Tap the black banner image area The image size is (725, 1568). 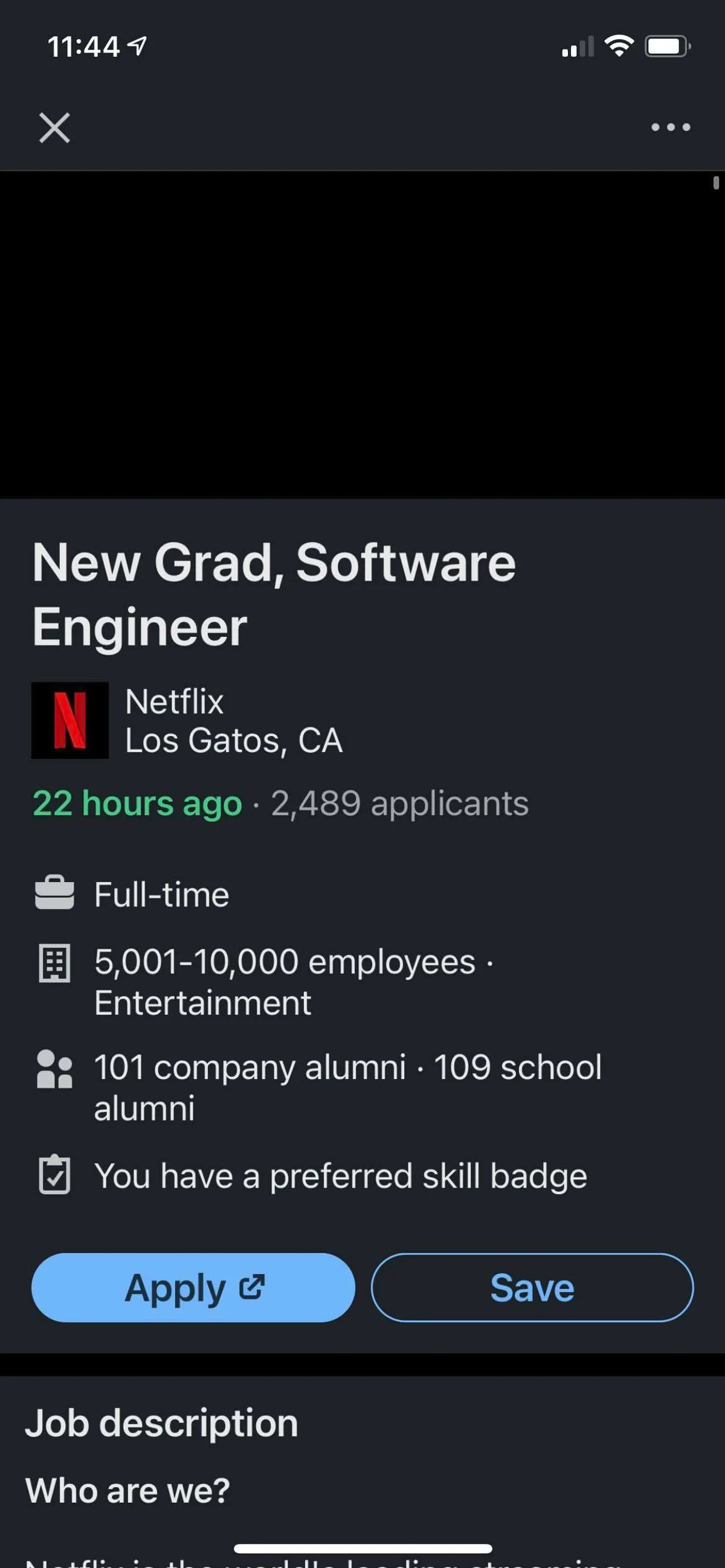(x=362, y=334)
